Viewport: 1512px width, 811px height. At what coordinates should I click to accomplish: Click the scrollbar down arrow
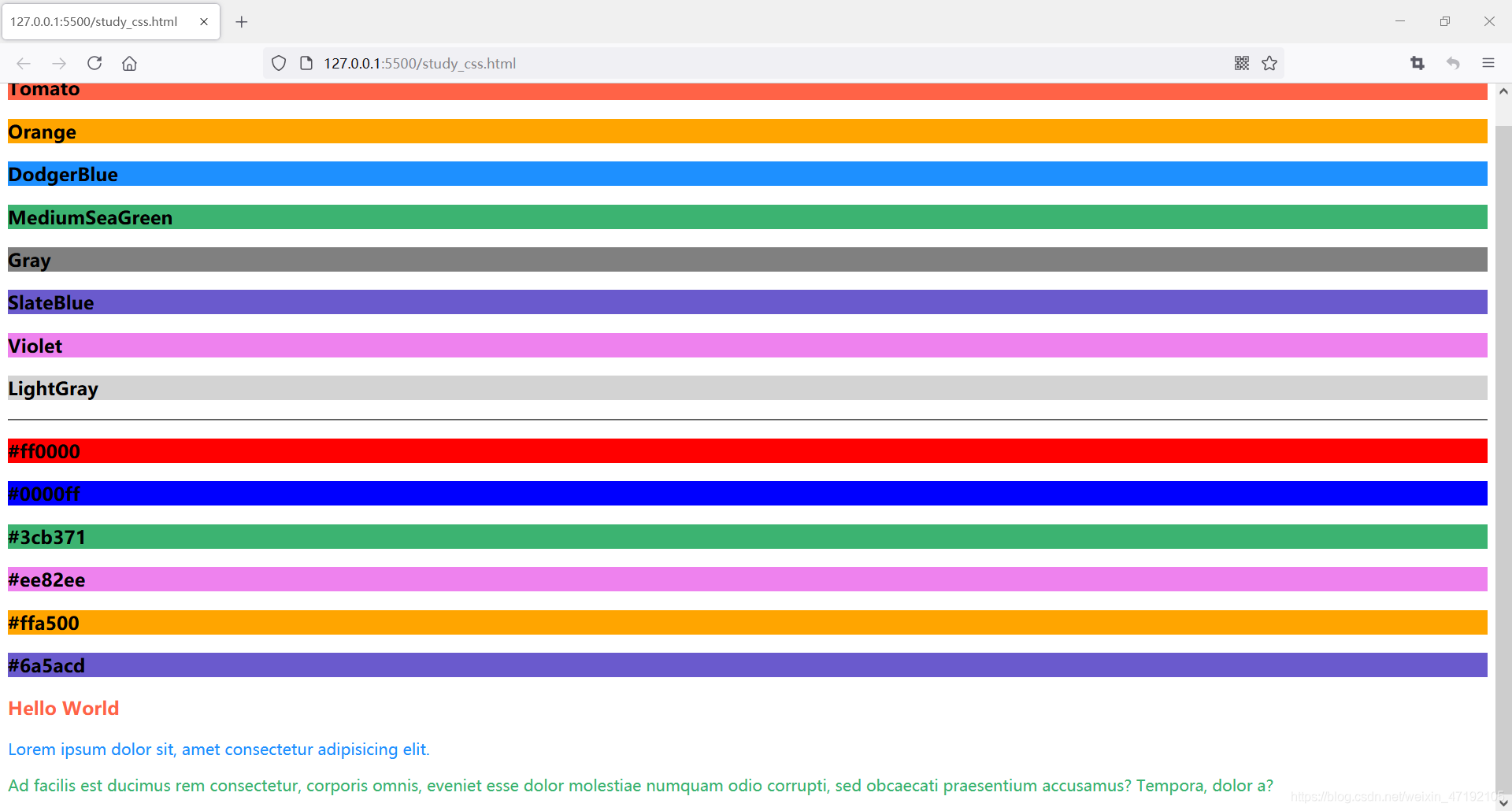point(1503,802)
